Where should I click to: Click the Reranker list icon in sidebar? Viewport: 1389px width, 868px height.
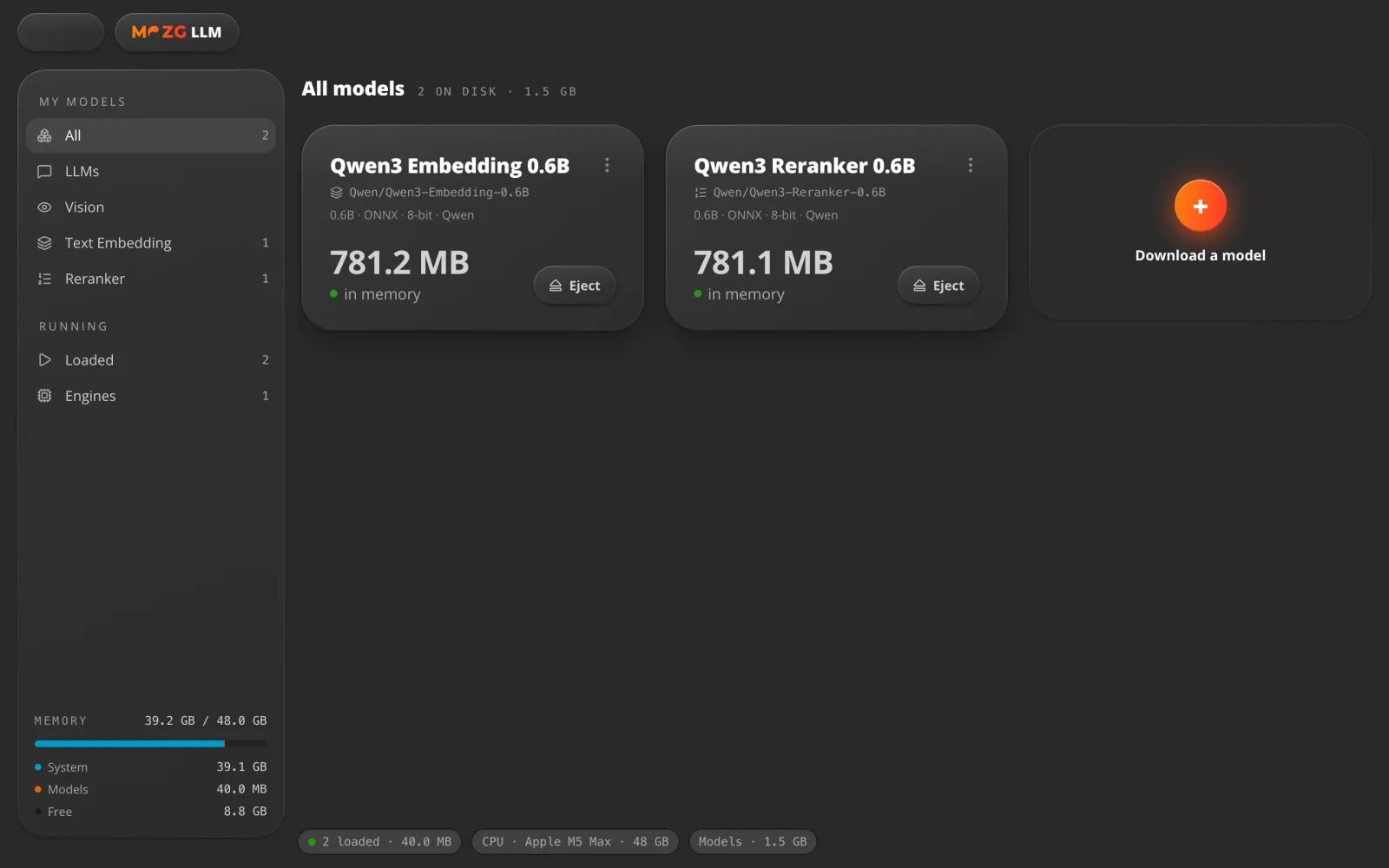point(44,279)
